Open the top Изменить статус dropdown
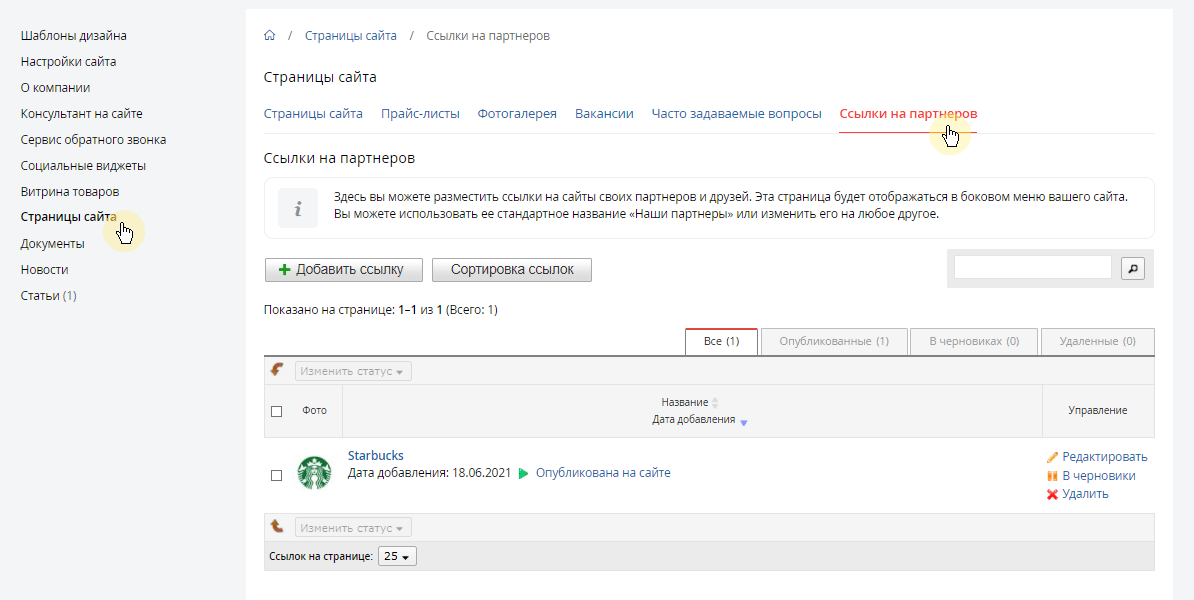Screen dimensions: 1194x600 353,371
